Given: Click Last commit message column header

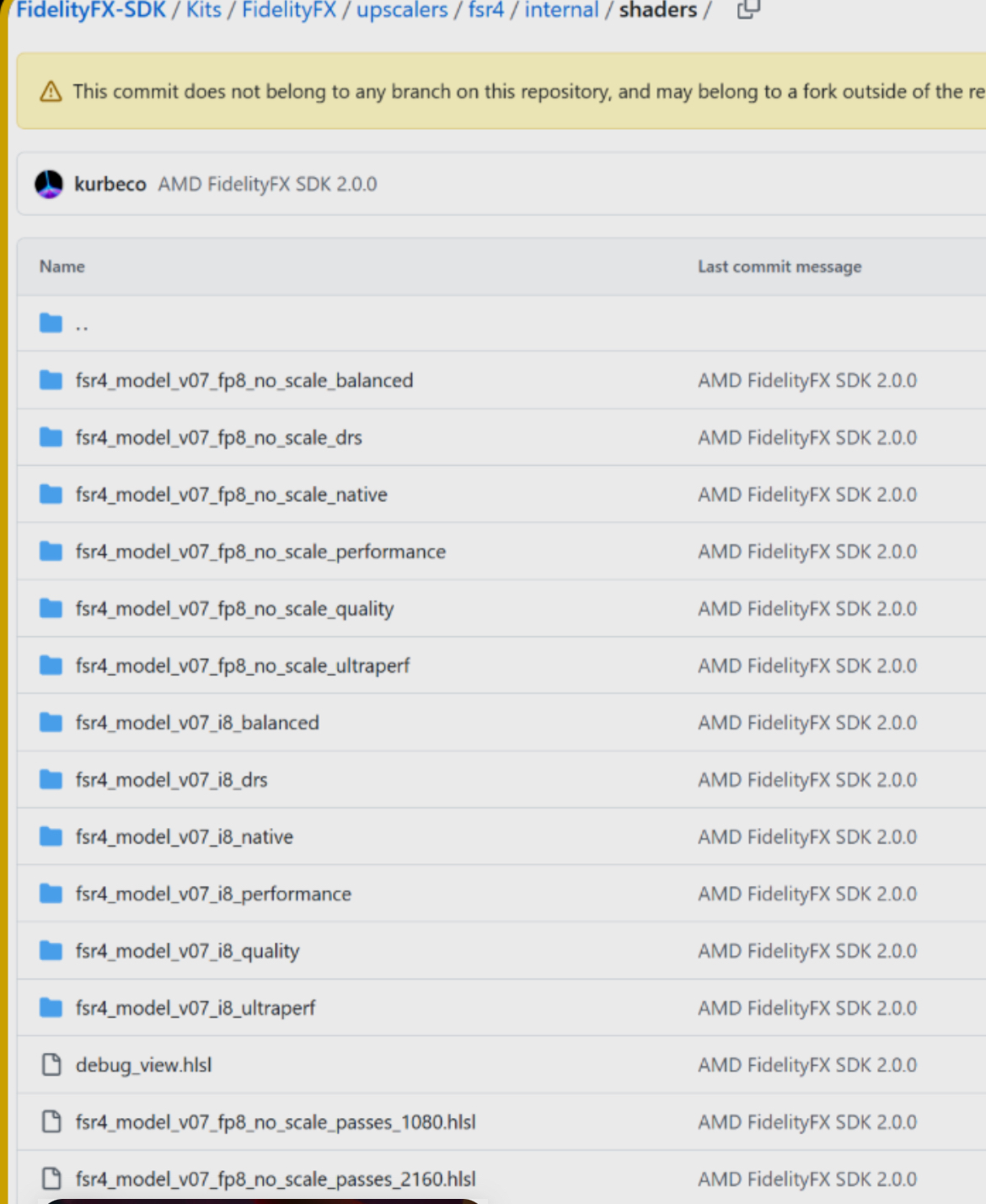Looking at the screenshot, I should point(780,266).
